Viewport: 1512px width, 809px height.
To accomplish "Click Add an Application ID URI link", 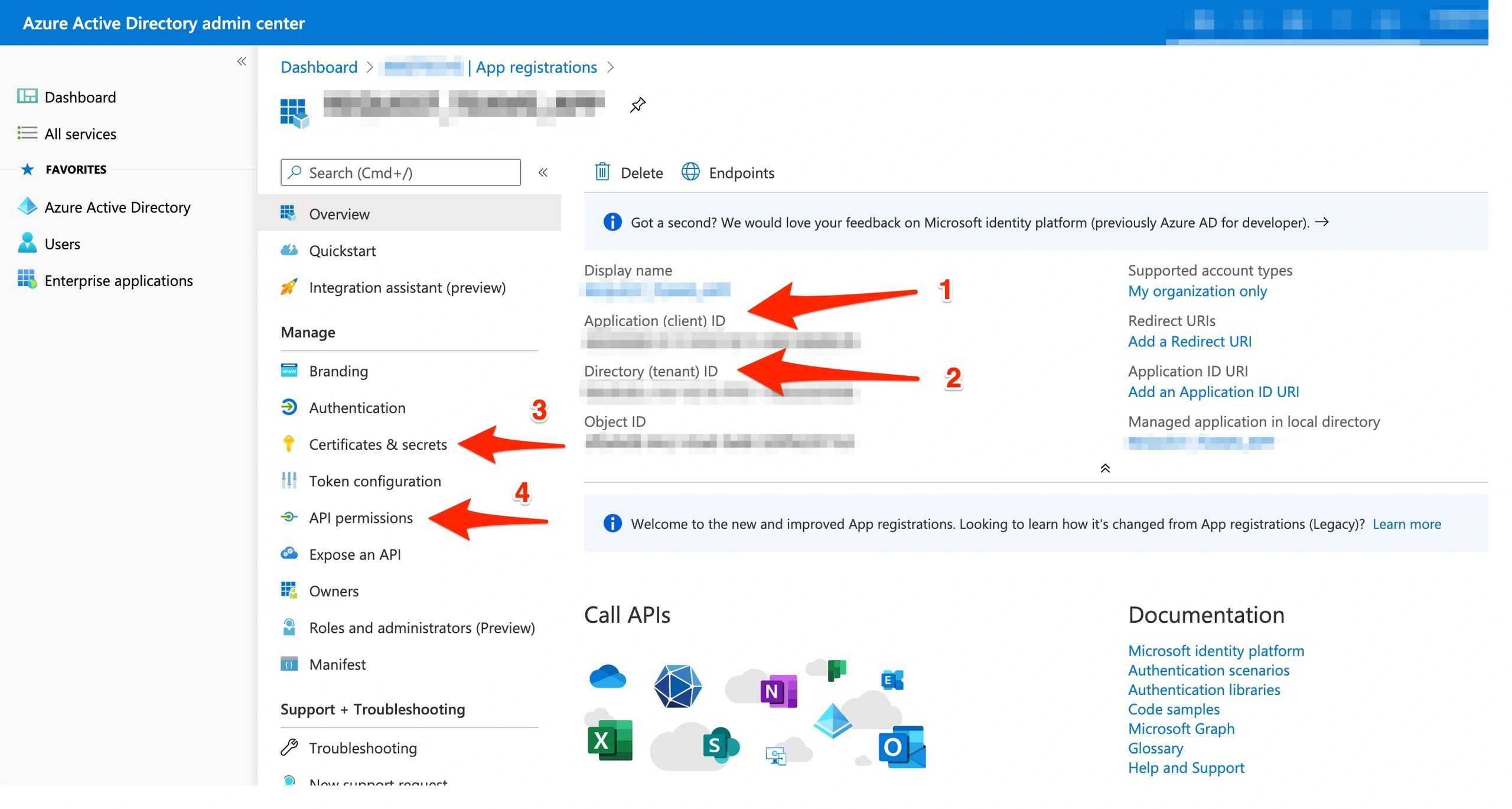I will point(1213,391).
